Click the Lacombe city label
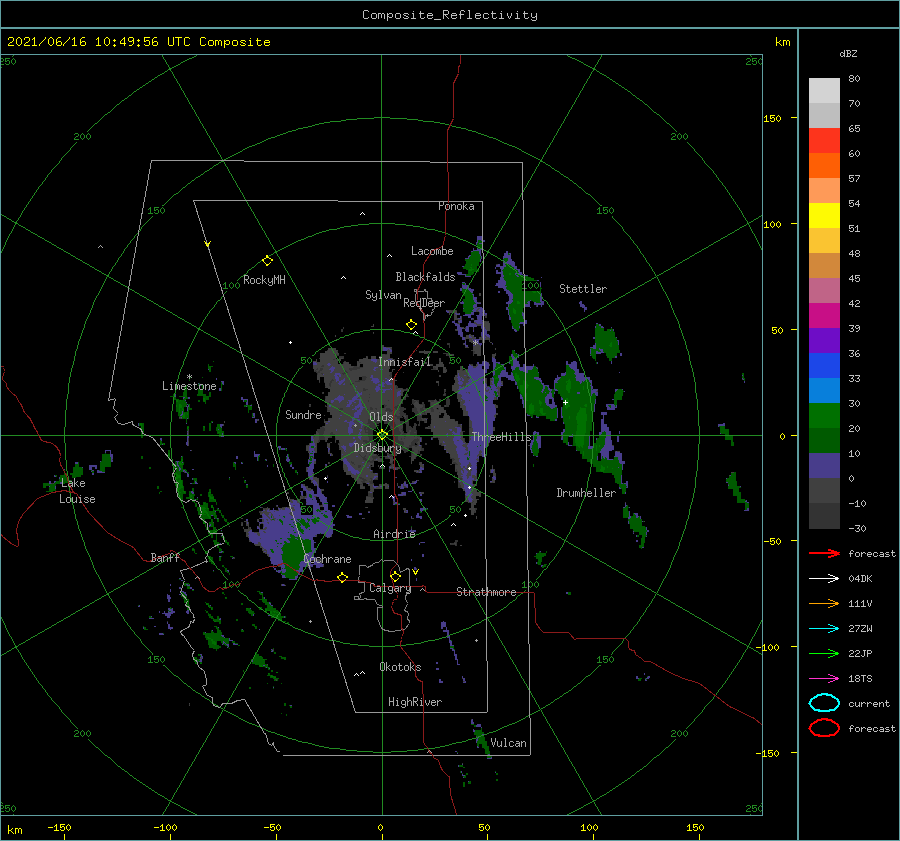 (x=432, y=251)
